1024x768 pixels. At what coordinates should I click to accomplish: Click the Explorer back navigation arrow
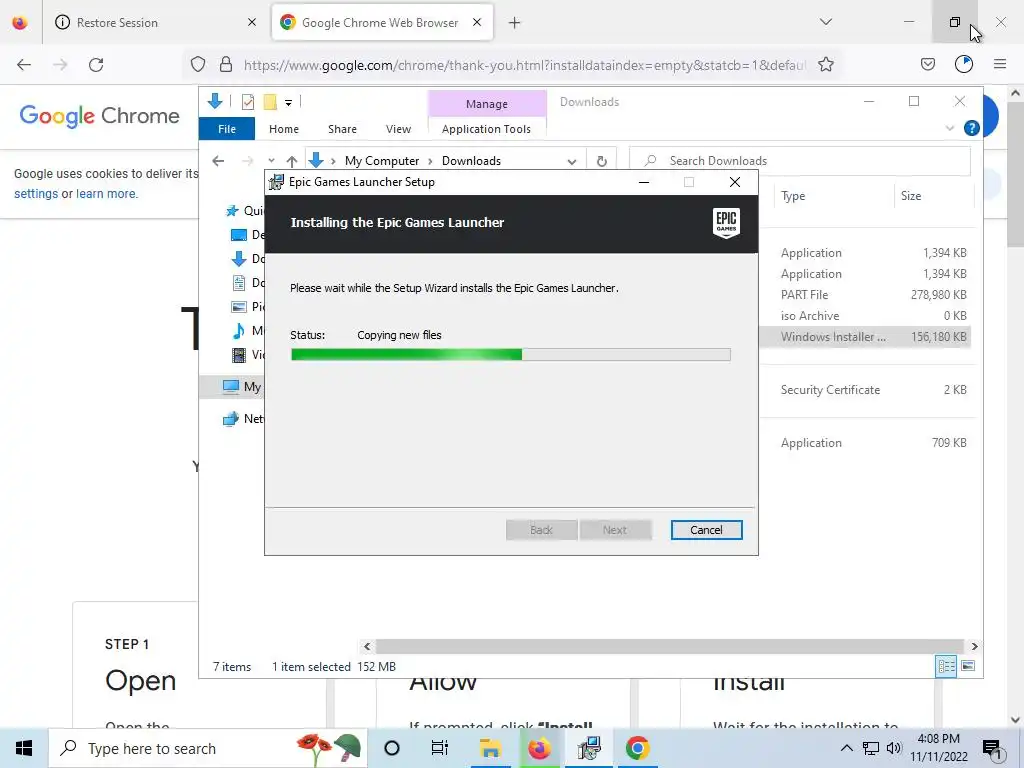click(x=218, y=161)
